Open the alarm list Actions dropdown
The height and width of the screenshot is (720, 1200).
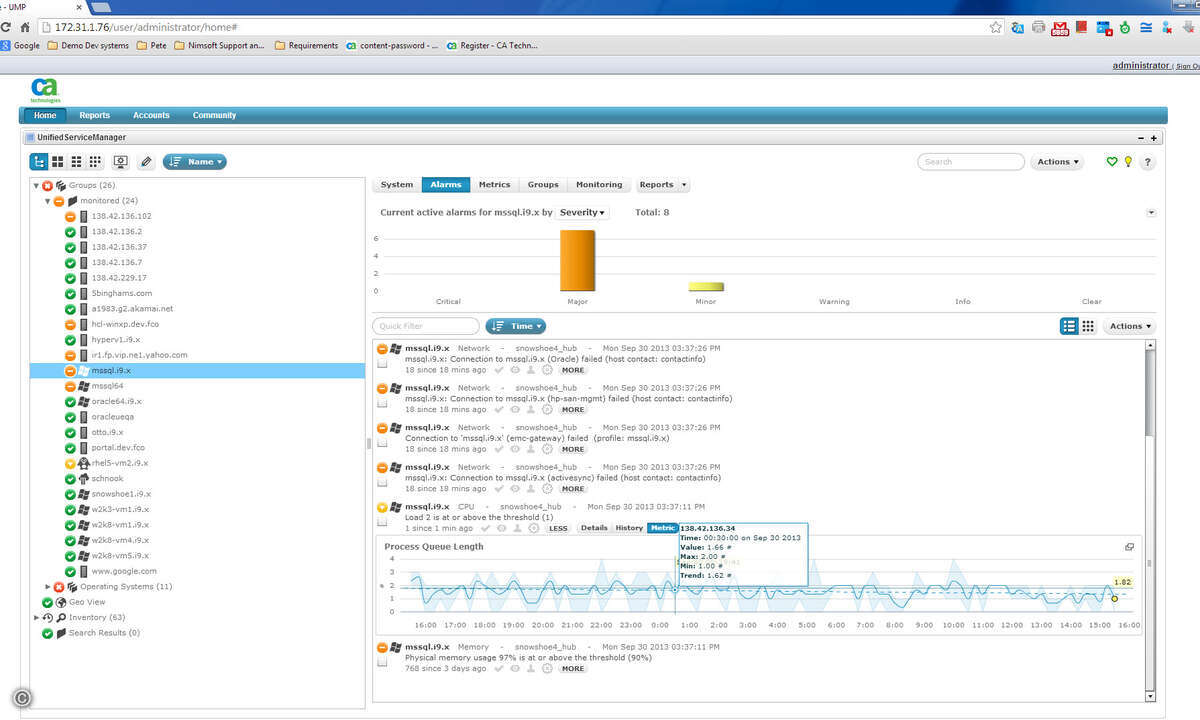[x=1130, y=326]
